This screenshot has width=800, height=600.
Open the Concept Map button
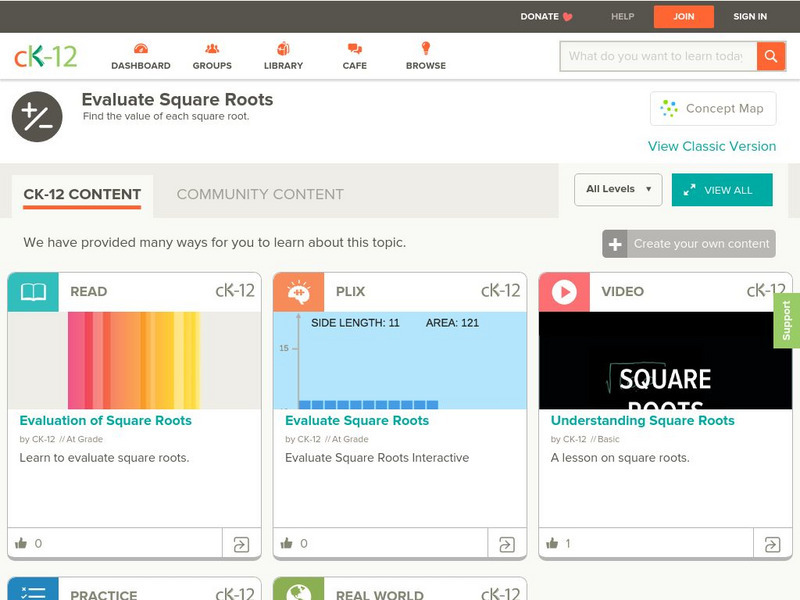coord(713,108)
